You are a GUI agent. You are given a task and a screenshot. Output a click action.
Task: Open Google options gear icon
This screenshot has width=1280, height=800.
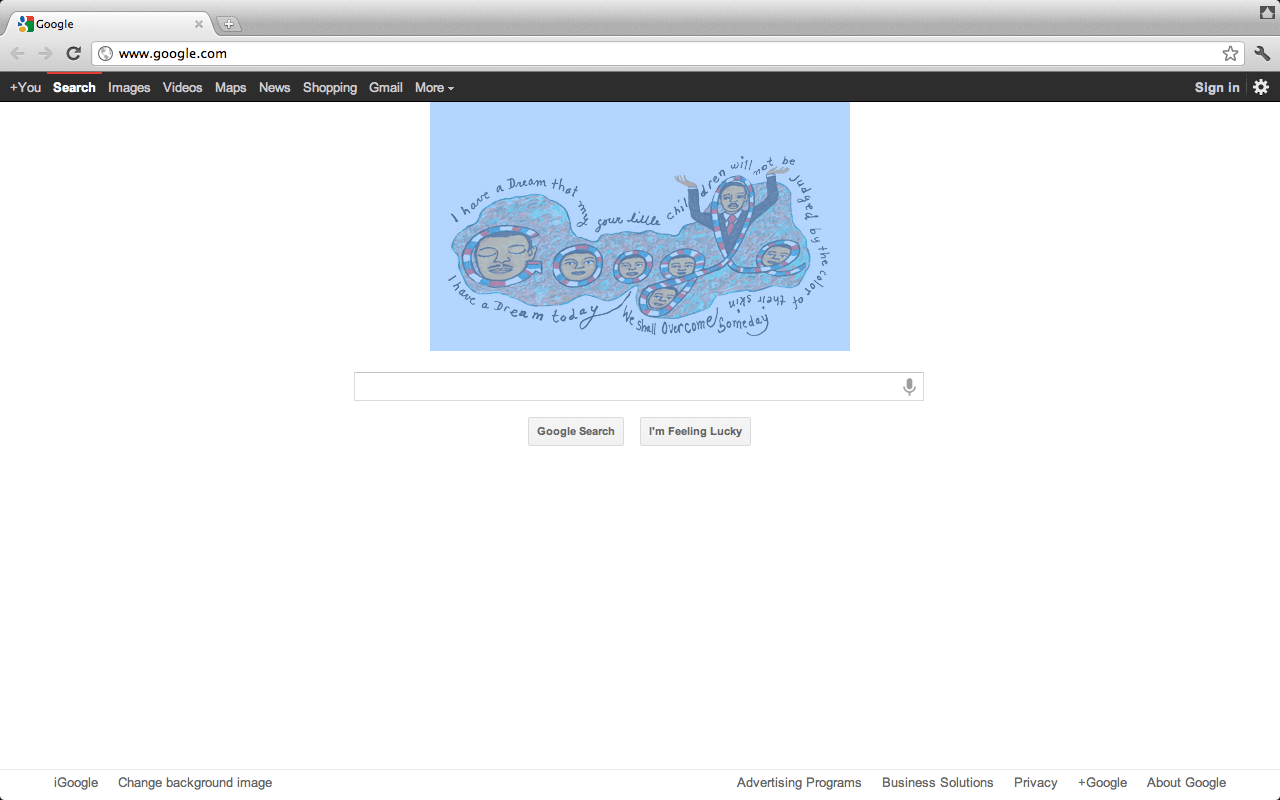1261,87
